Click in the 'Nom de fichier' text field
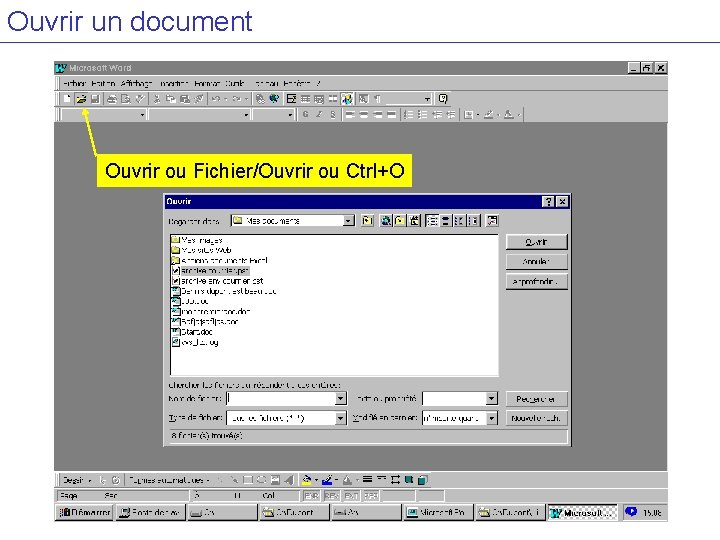This screenshot has width=720, height=540. coord(281,399)
